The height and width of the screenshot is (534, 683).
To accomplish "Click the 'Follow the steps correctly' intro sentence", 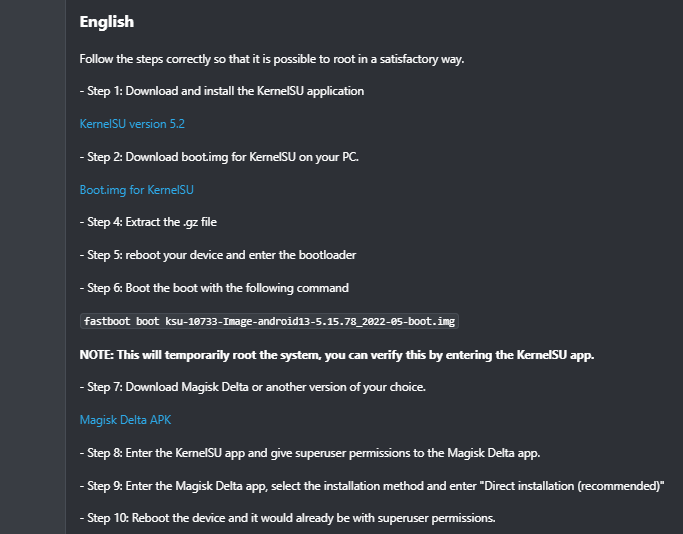I will [x=272, y=59].
